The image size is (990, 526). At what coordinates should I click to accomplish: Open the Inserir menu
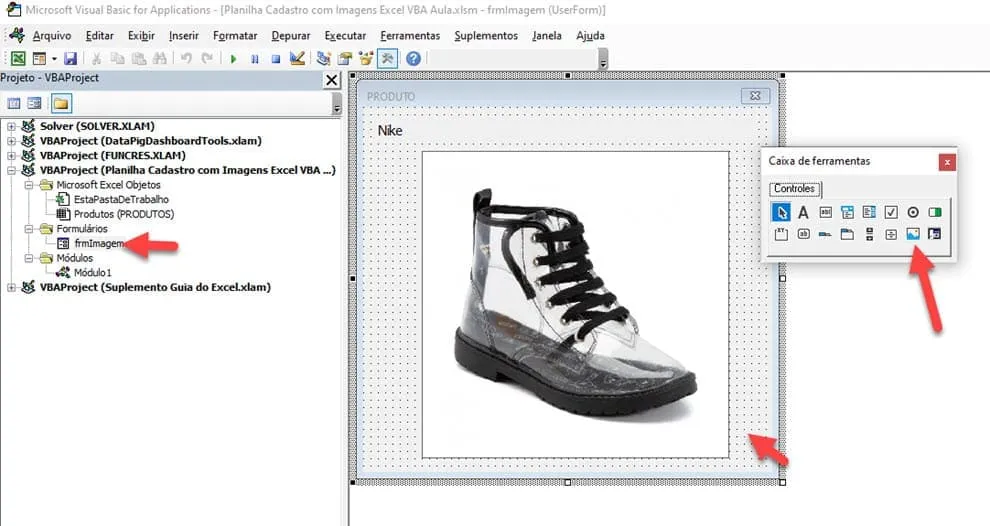point(184,36)
